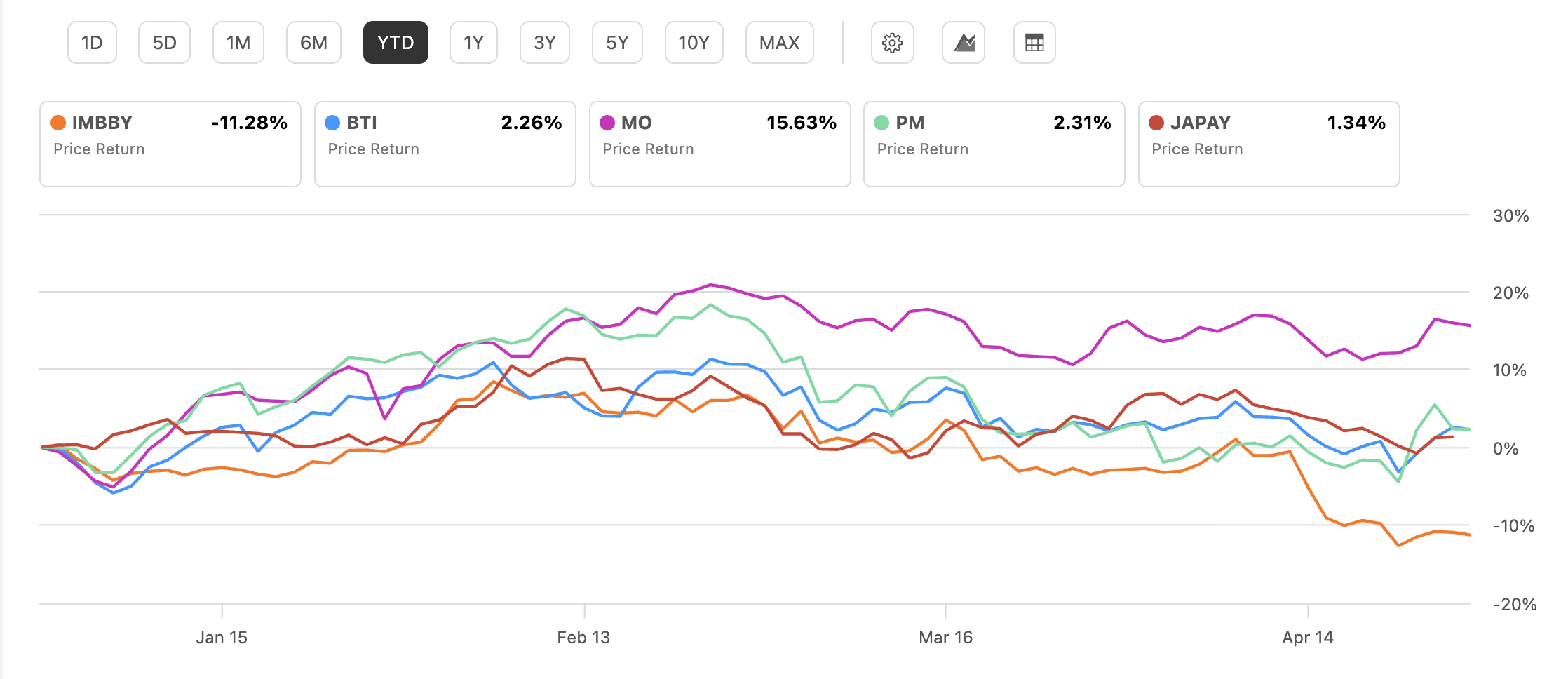Click the green PM color dot
The height and width of the screenshot is (679, 1568).
click(x=881, y=123)
